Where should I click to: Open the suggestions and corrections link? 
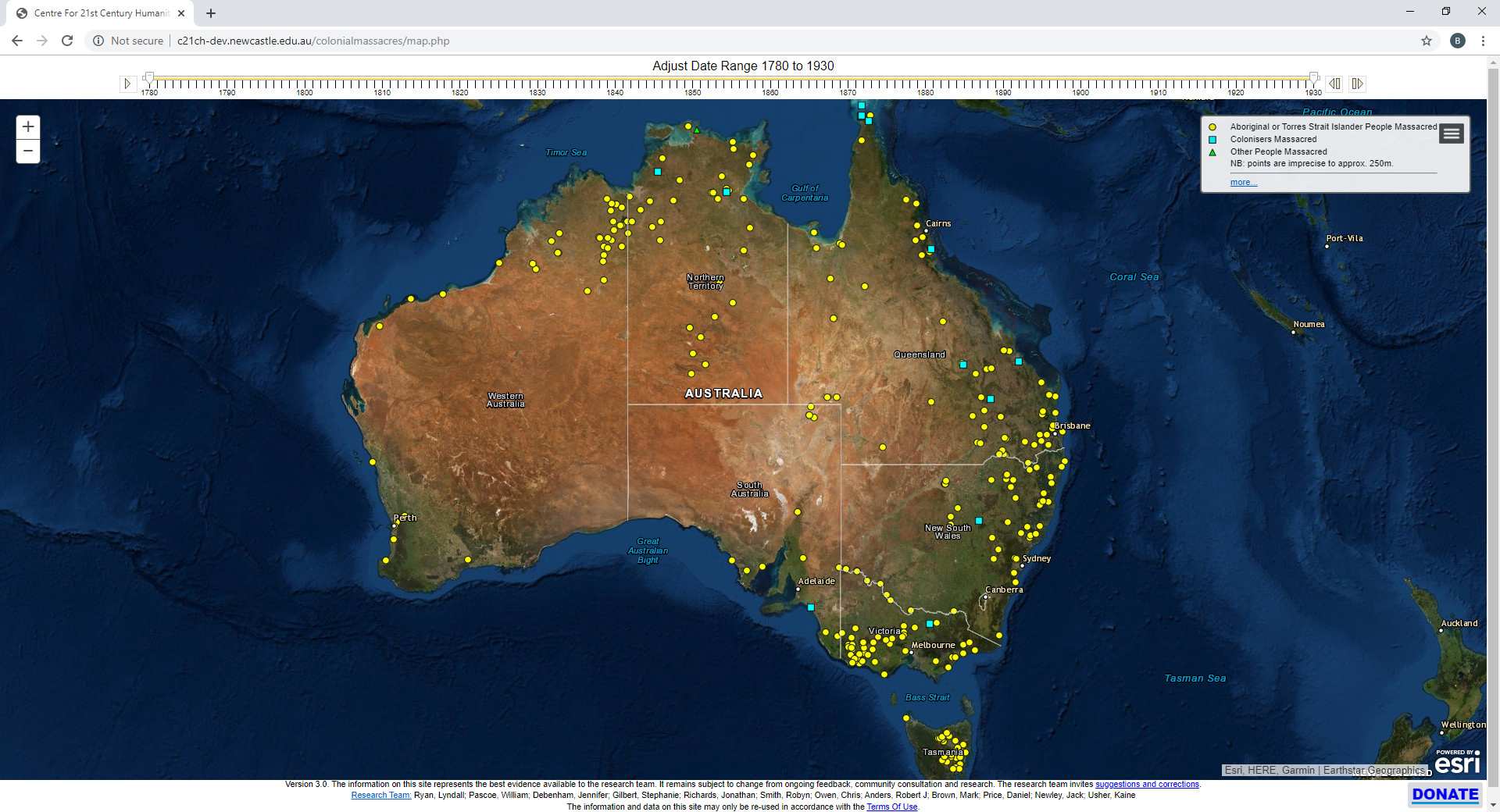click(x=1146, y=784)
